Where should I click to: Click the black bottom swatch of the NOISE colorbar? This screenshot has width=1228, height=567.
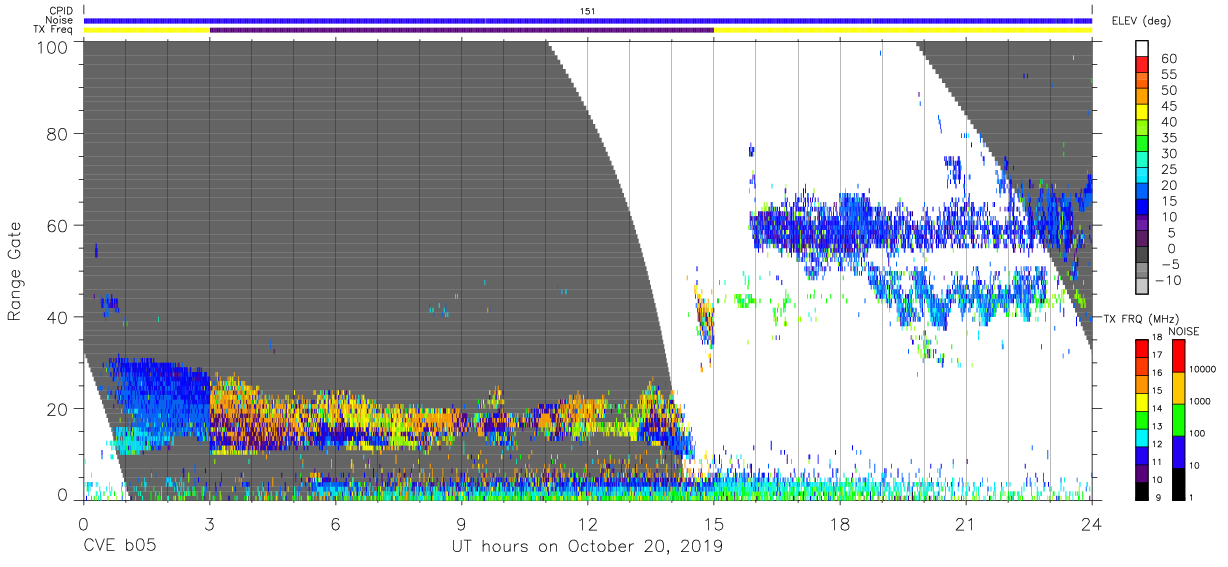click(1178, 482)
